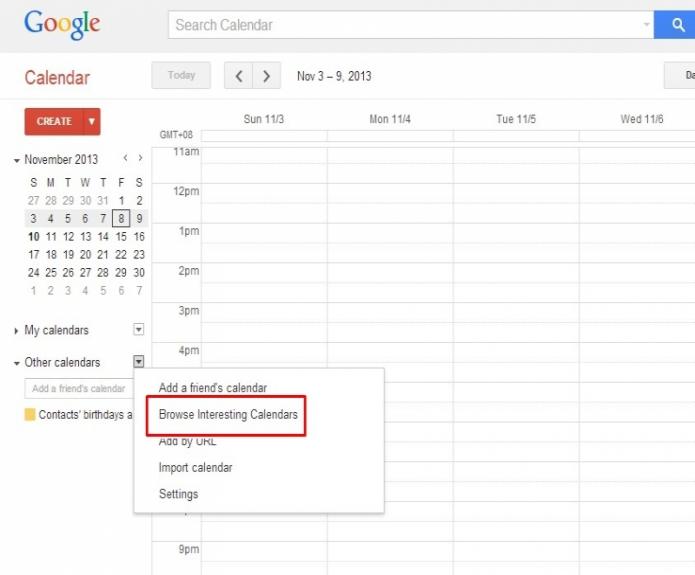Open the search options dropdown arrow
695x575 pixels.
pos(646,24)
